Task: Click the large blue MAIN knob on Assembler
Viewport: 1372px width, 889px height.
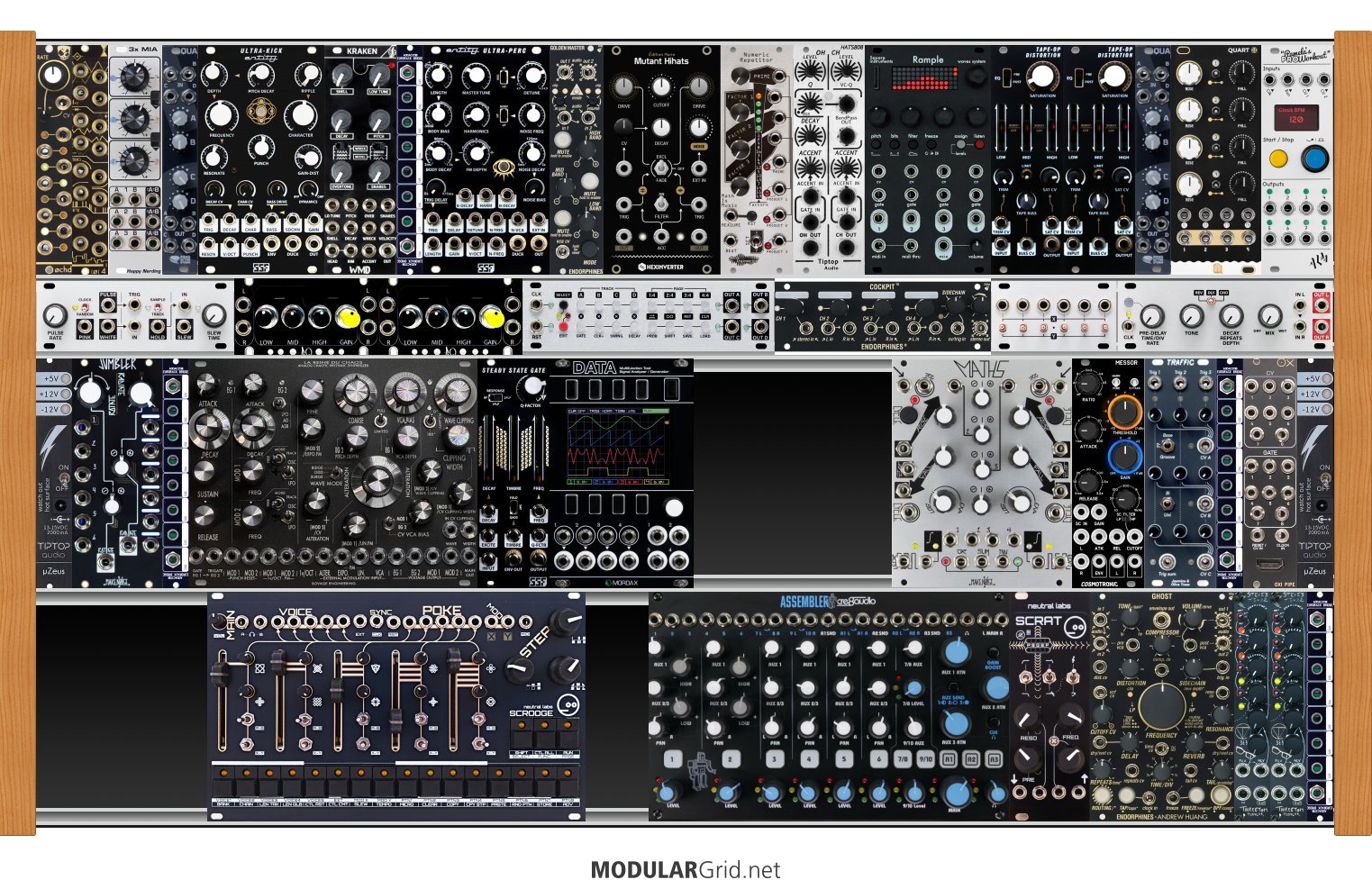Action: 955,794
